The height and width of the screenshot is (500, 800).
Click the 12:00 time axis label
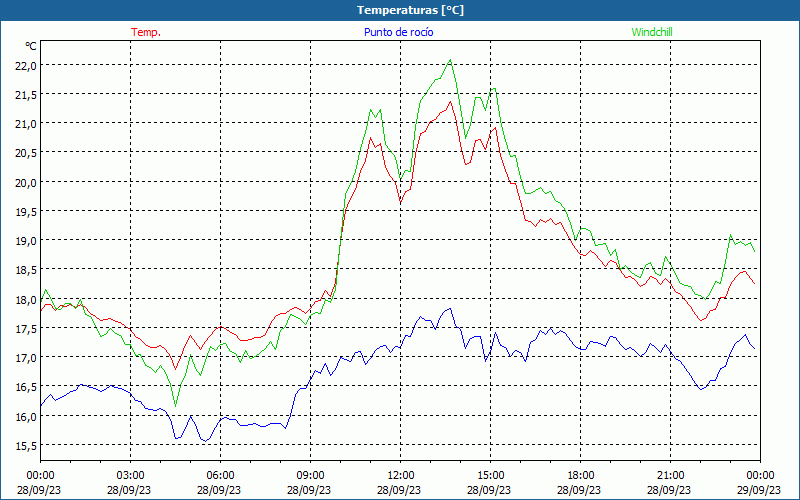click(x=400, y=475)
